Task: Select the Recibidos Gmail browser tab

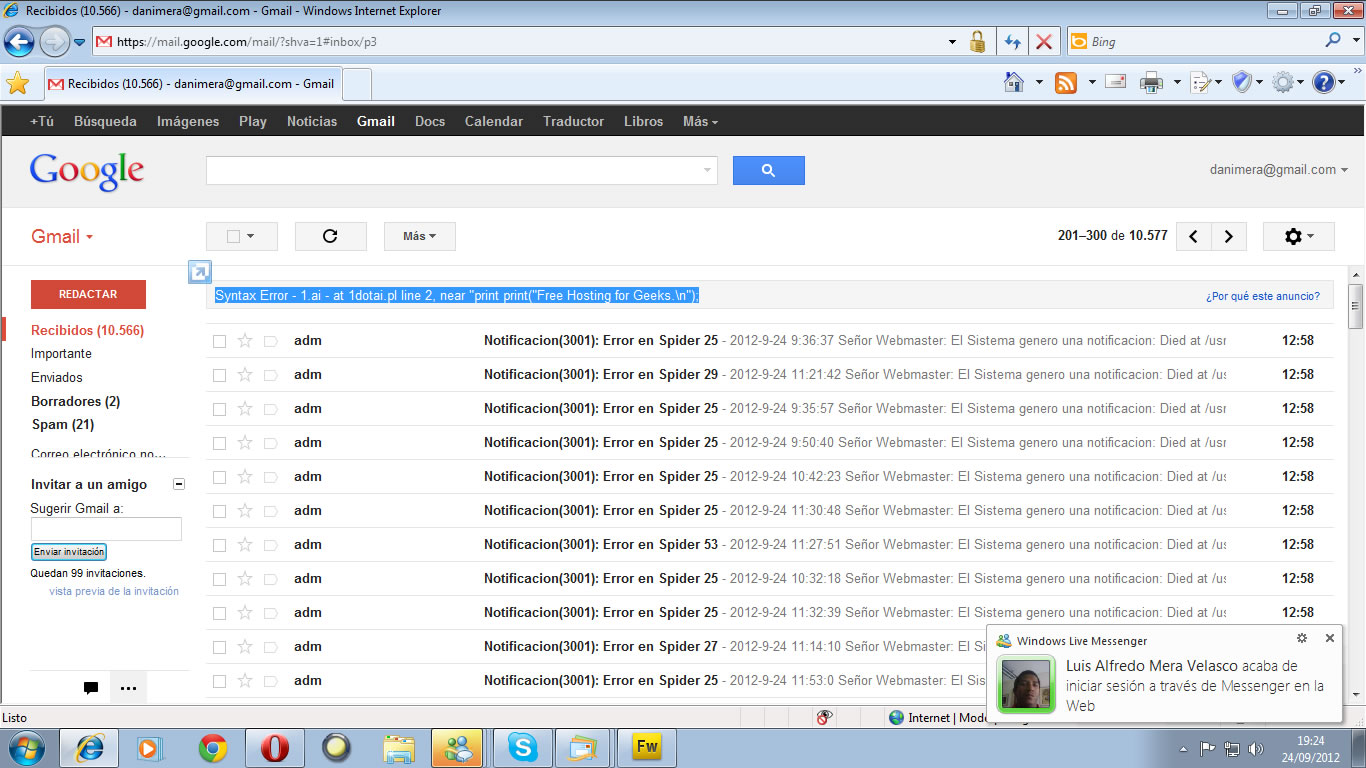Action: point(192,84)
